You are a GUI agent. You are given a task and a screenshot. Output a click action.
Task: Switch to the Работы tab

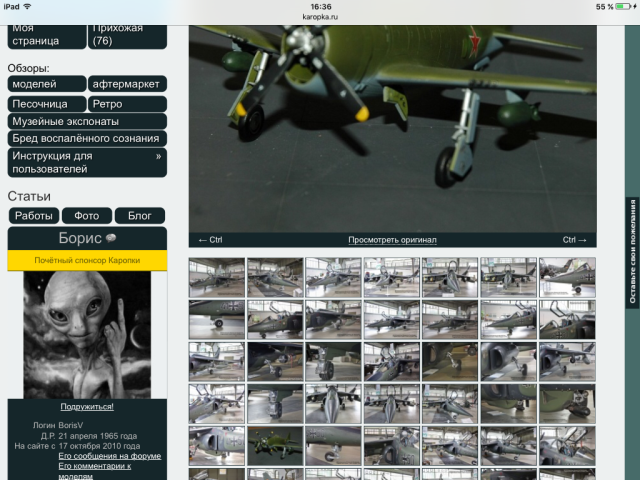pos(33,216)
